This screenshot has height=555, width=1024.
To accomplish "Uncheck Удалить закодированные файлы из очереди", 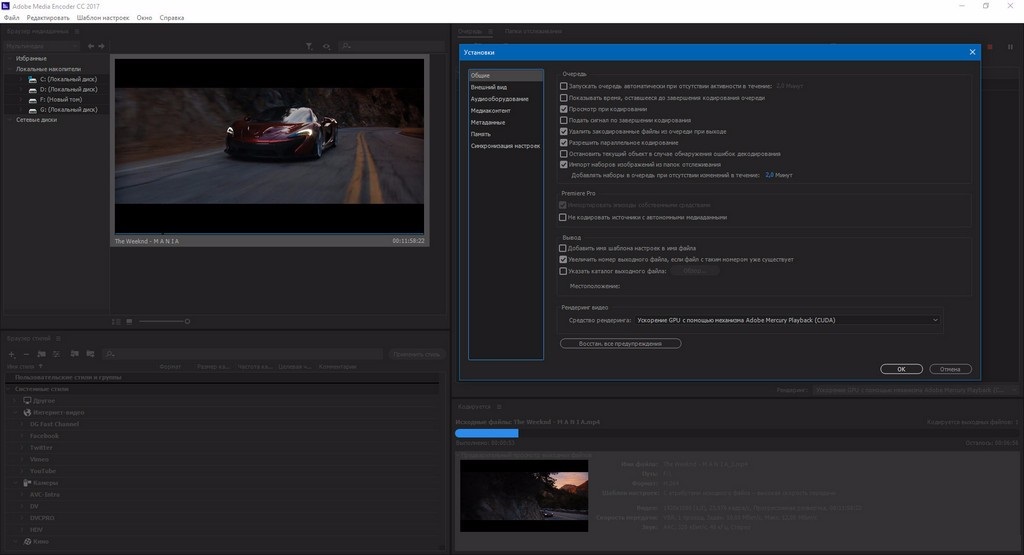I will [x=564, y=131].
